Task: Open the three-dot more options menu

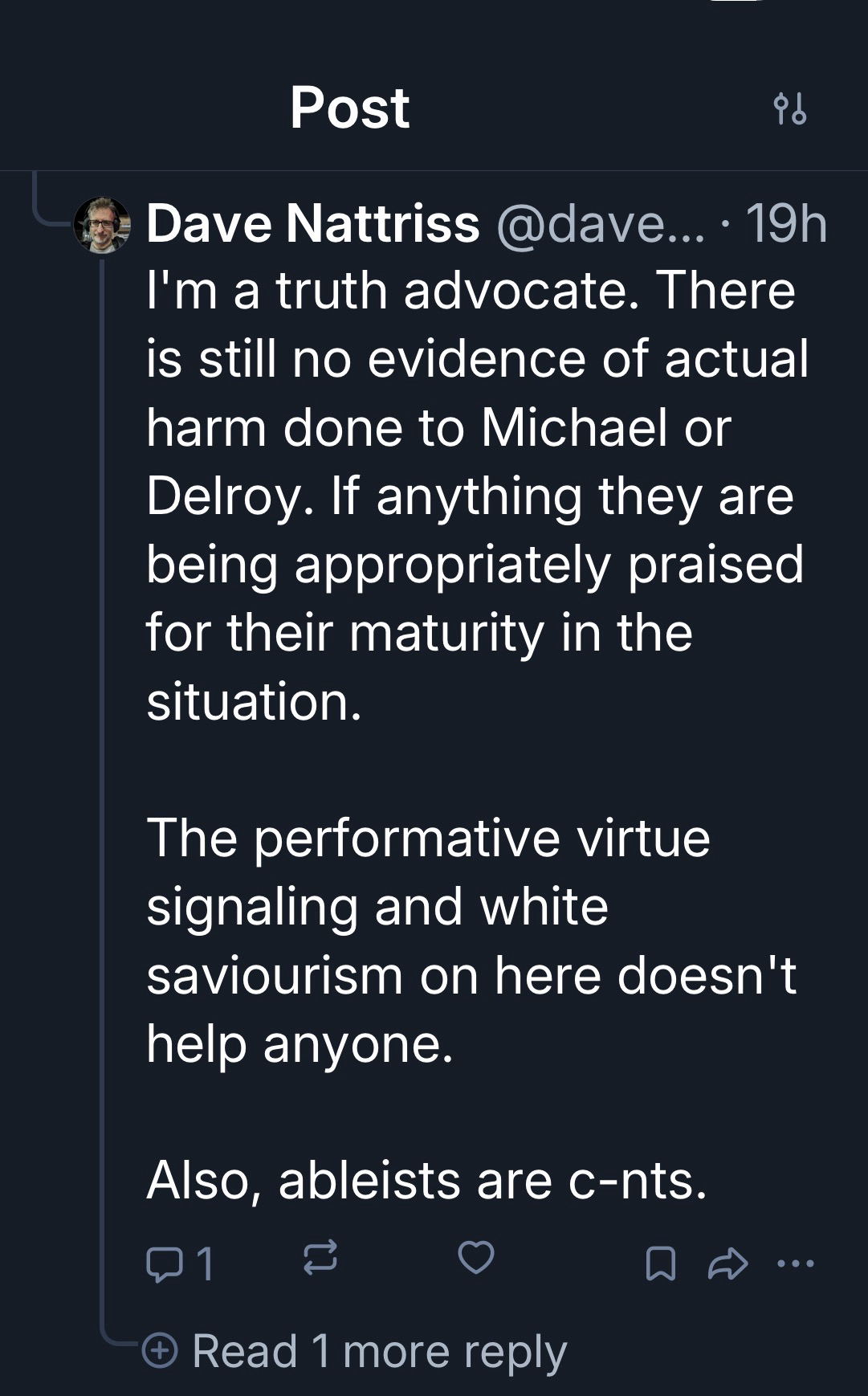Action: (796, 1263)
